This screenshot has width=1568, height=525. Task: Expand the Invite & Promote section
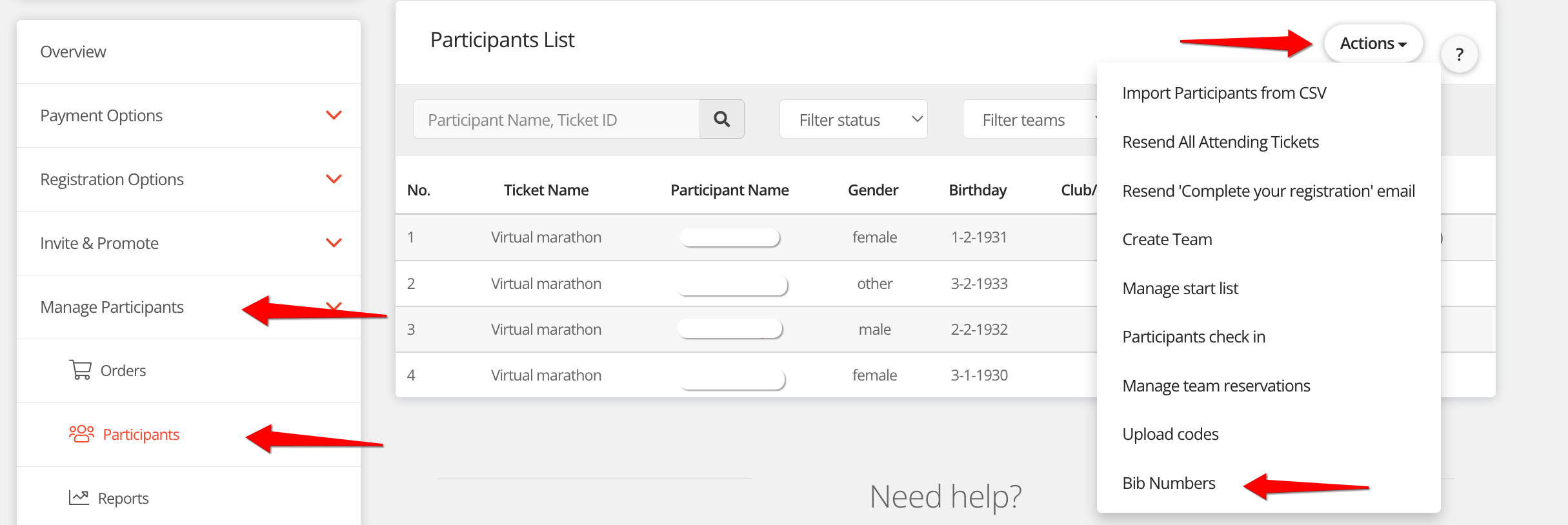(x=333, y=243)
